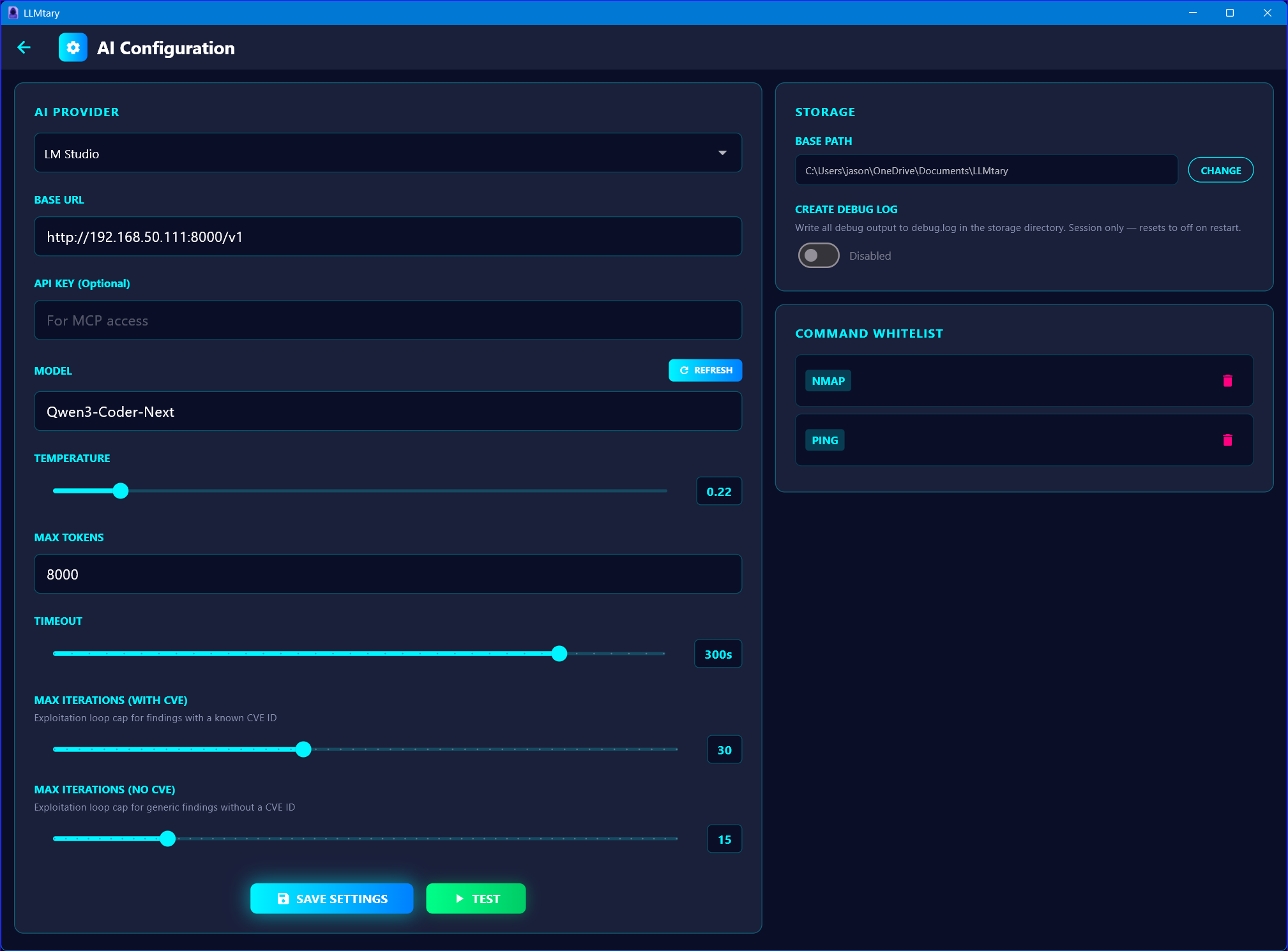
Task: Click the save disk icon on Save Settings
Action: (283, 898)
